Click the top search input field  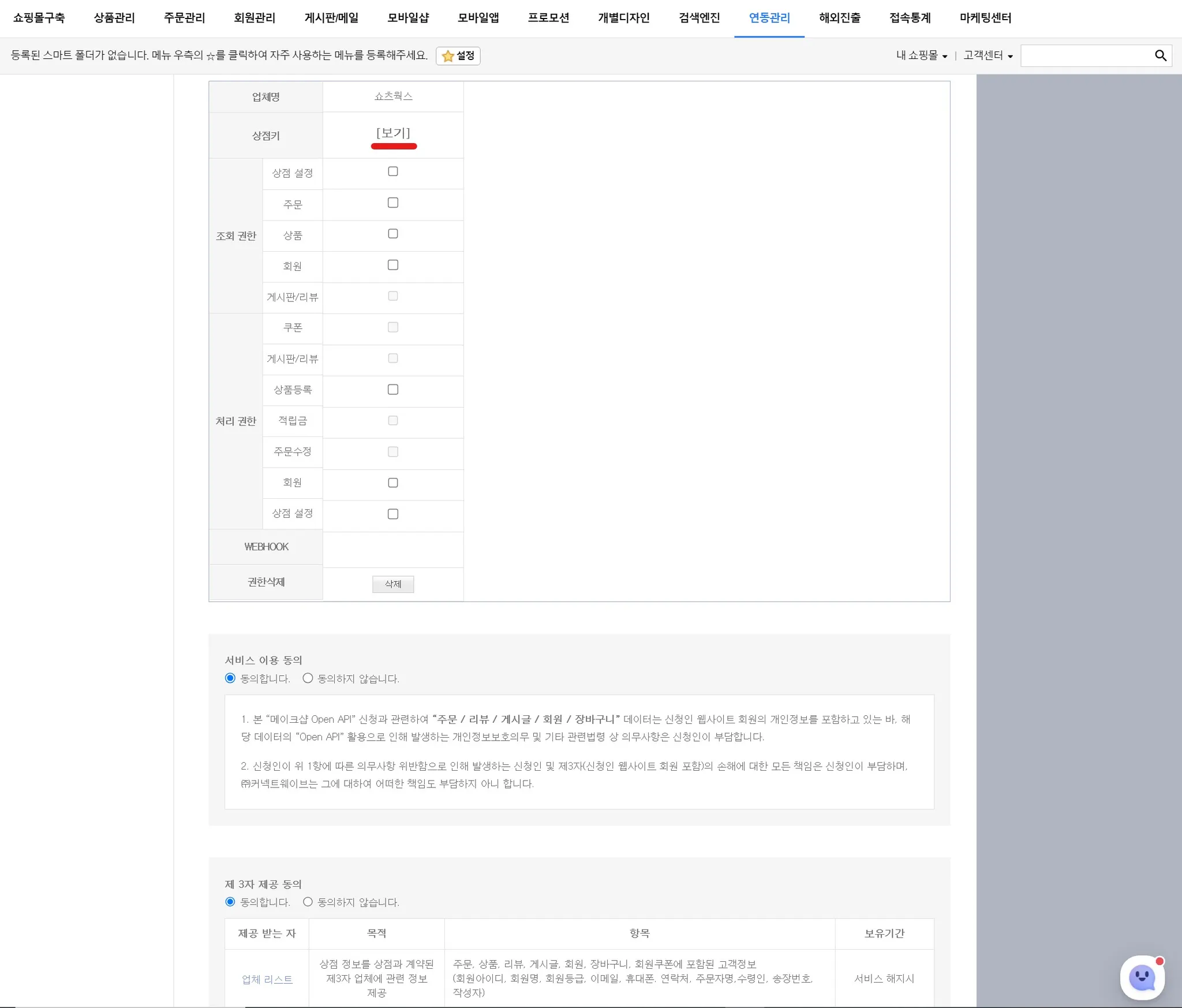[x=1085, y=55]
